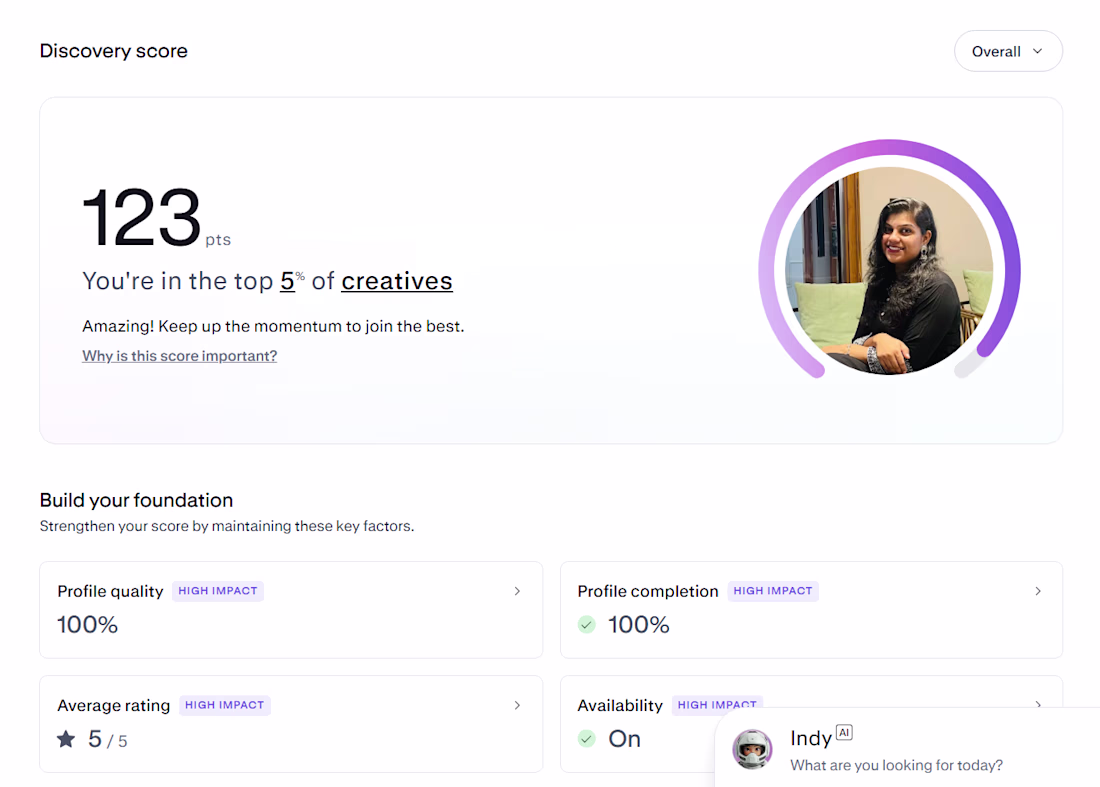Click the High Impact badge on Average rating
The width and height of the screenshot is (1100, 787).
click(x=225, y=705)
